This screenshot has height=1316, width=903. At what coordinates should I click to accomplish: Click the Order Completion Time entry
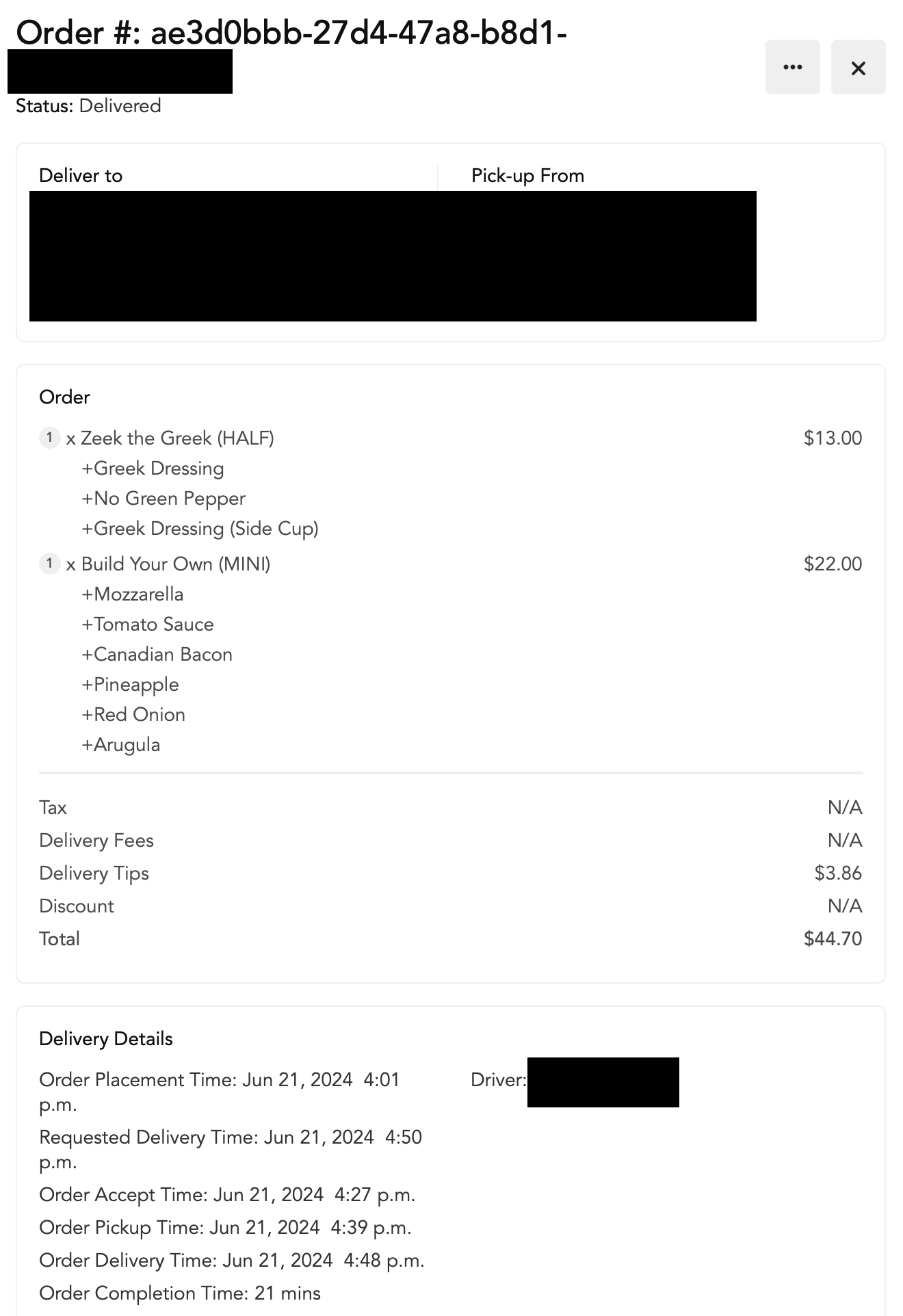(180, 1293)
